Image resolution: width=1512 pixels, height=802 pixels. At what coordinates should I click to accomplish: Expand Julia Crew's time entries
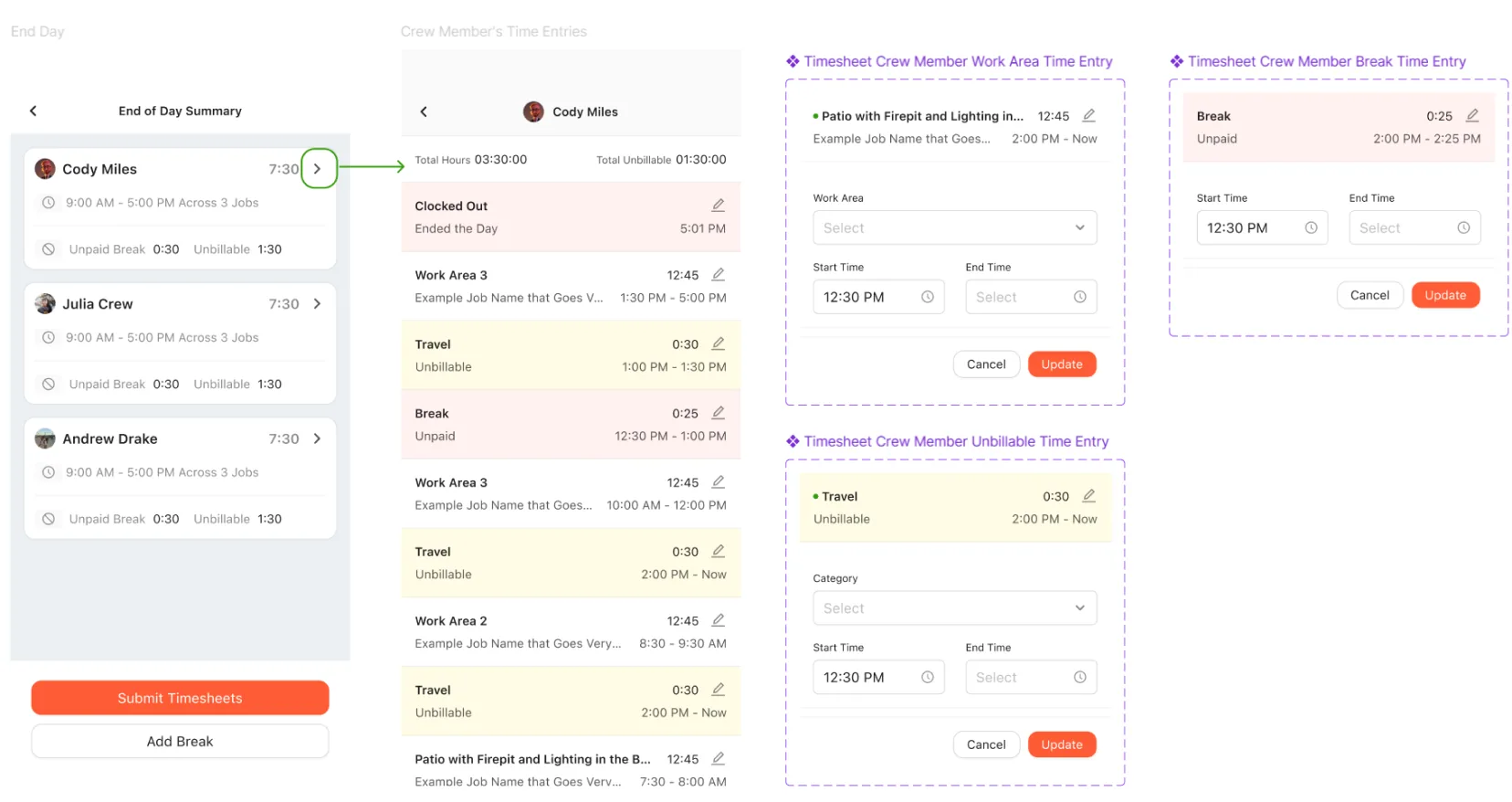pyautogui.click(x=318, y=304)
